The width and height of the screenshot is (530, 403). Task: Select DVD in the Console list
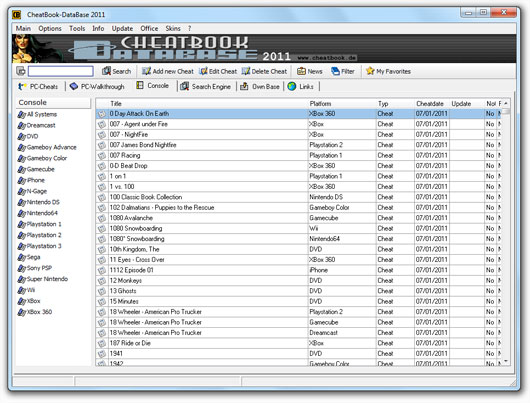(32, 137)
